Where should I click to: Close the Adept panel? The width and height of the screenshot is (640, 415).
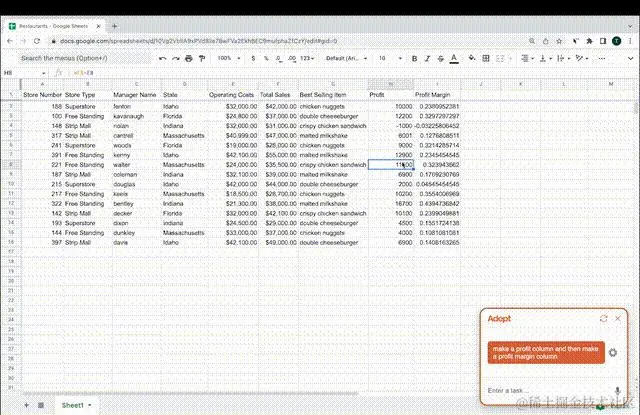(x=618, y=319)
